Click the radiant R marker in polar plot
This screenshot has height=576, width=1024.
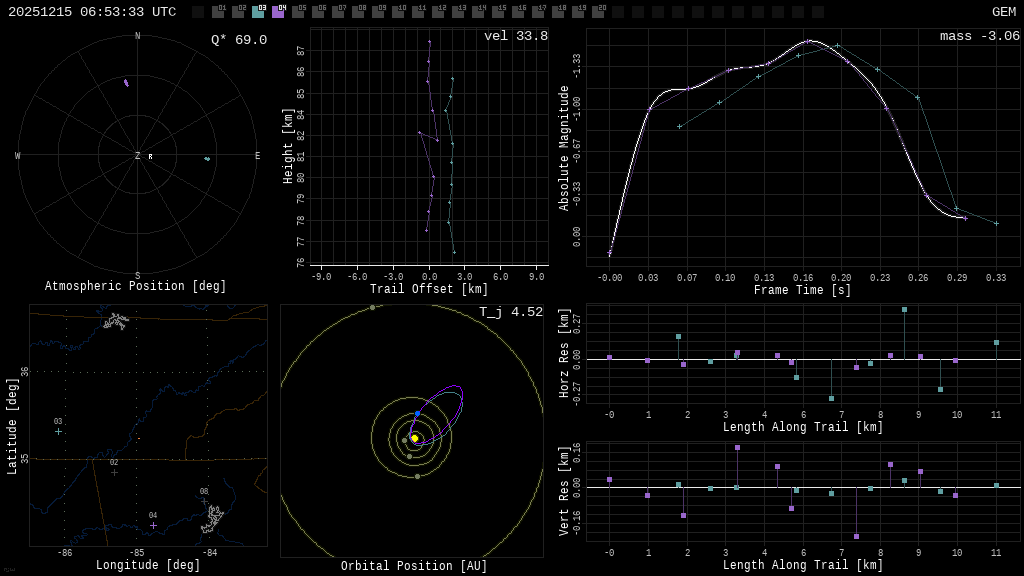(x=151, y=157)
